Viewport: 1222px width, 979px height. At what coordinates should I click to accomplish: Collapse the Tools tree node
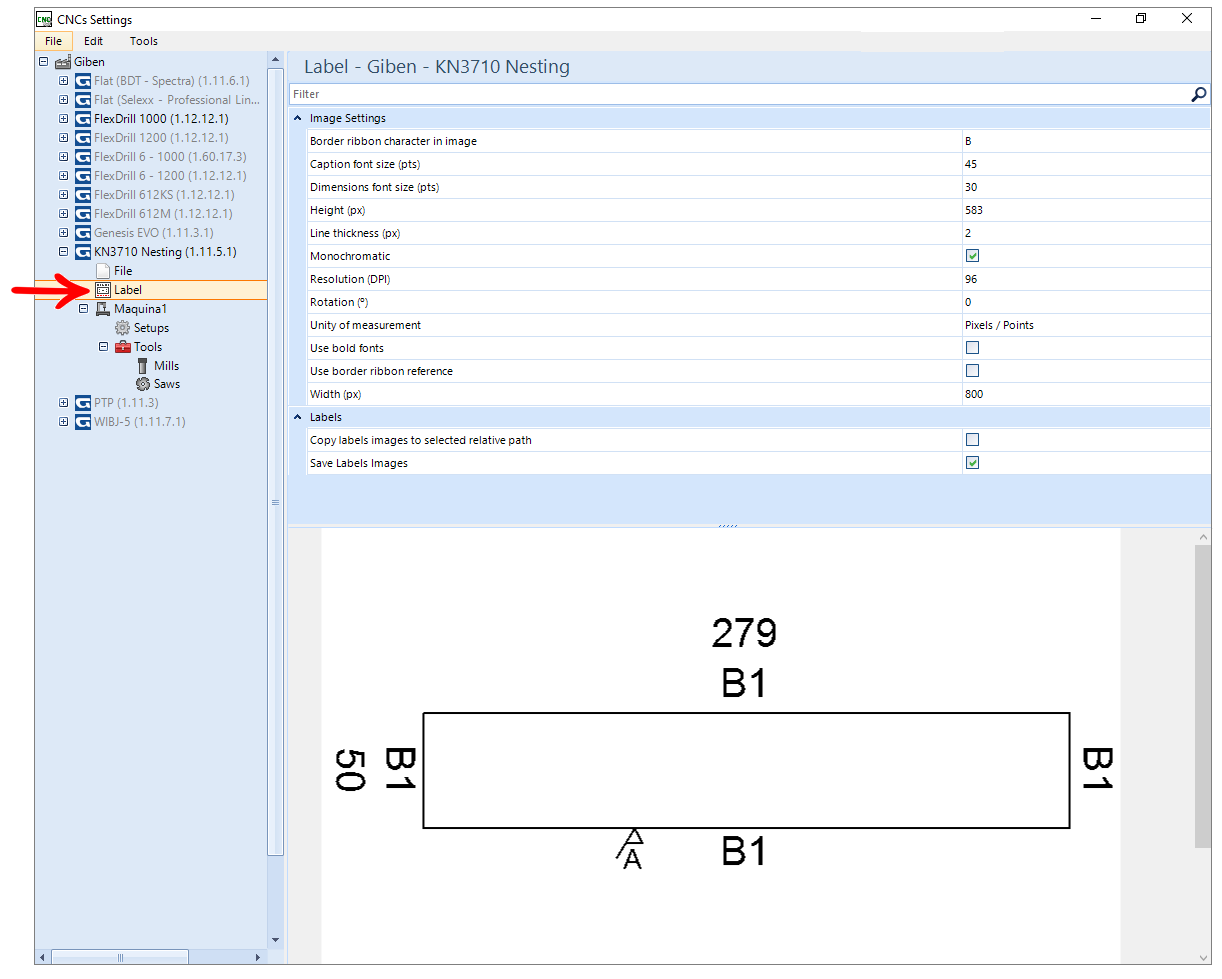coord(104,347)
